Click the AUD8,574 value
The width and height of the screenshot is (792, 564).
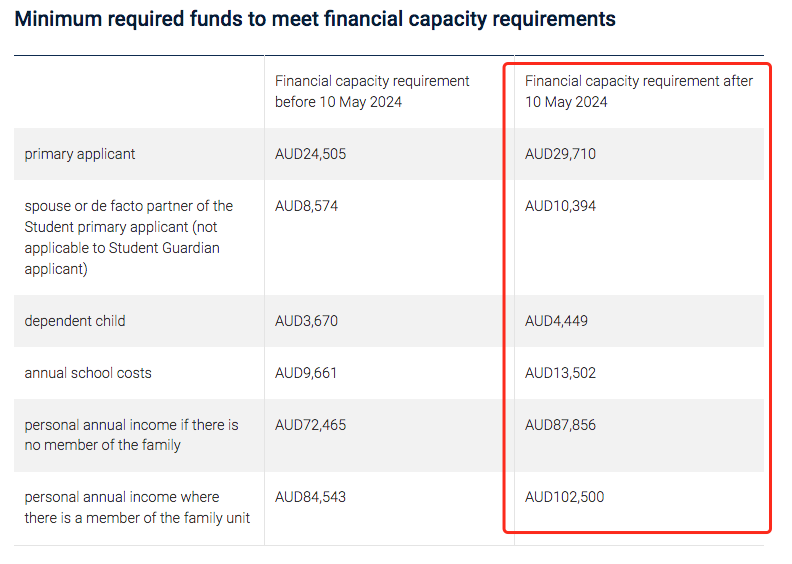307,206
